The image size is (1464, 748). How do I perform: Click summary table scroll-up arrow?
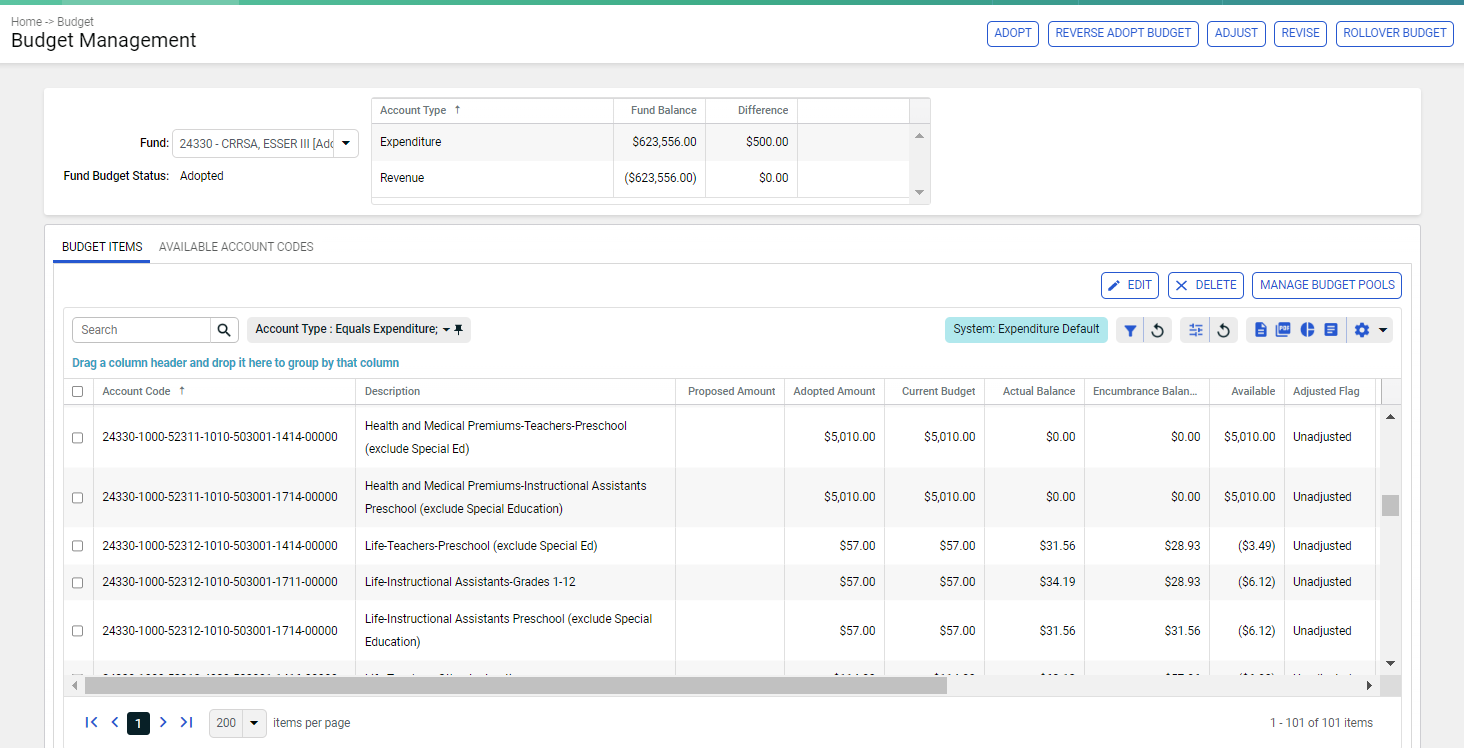tap(920, 135)
